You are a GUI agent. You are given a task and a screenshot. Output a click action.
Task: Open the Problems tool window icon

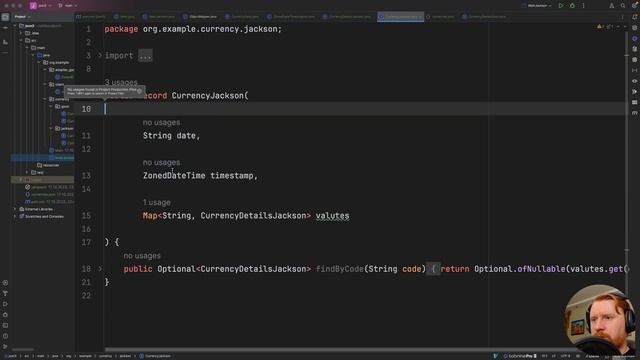5,336
